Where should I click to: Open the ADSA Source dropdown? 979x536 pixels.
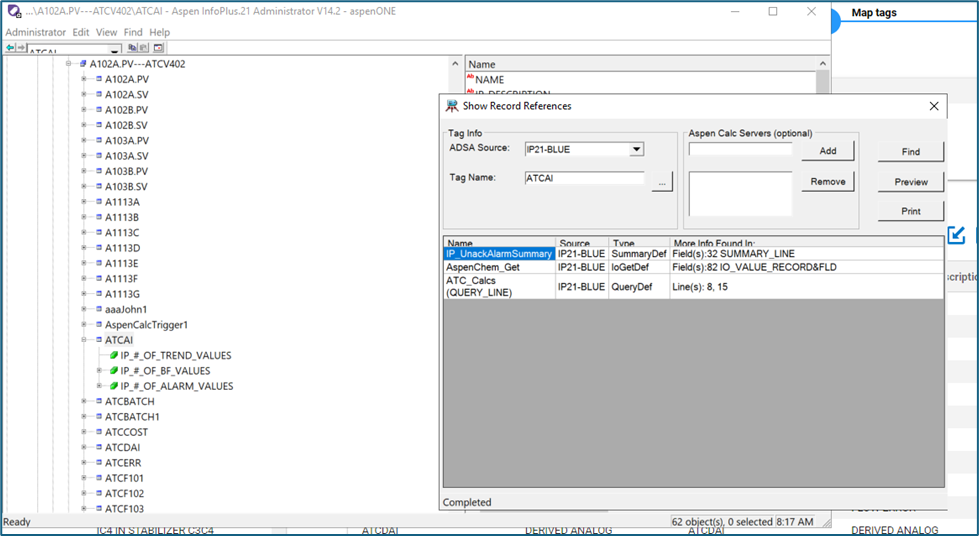pyautogui.click(x=636, y=149)
